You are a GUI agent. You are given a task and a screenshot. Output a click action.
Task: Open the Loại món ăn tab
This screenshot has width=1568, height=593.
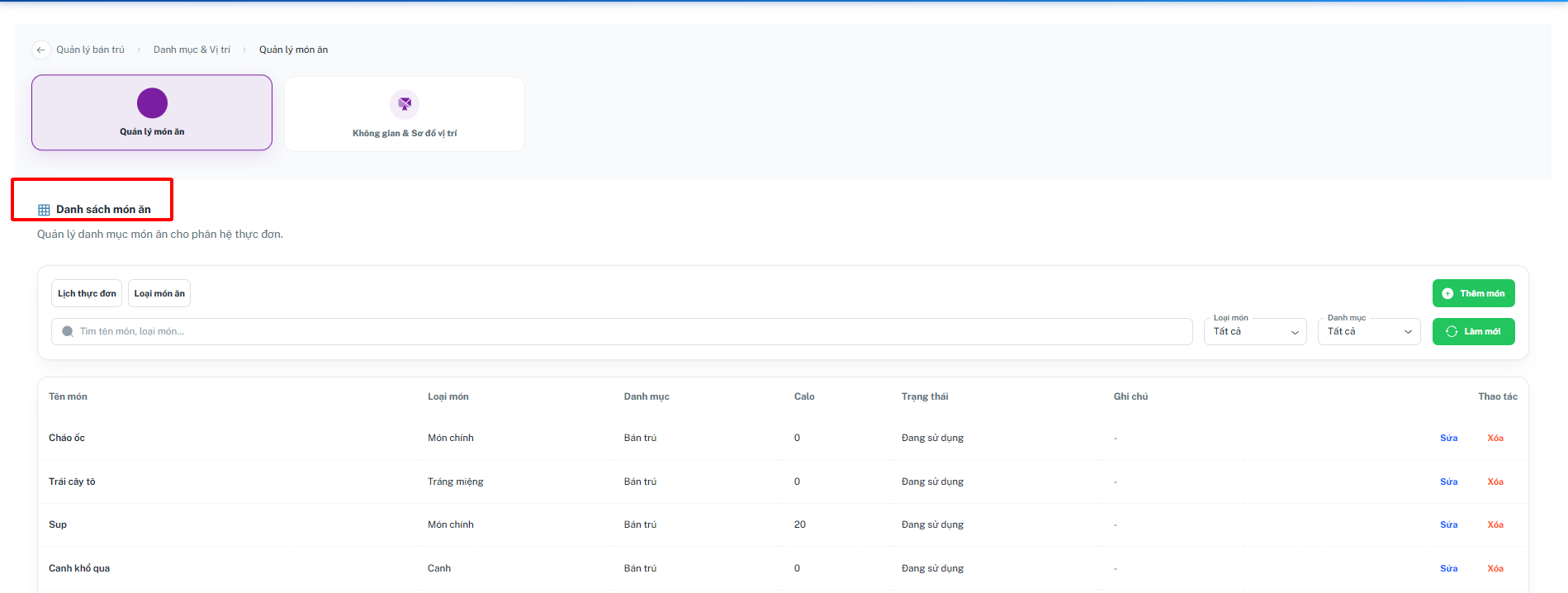point(159,293)
